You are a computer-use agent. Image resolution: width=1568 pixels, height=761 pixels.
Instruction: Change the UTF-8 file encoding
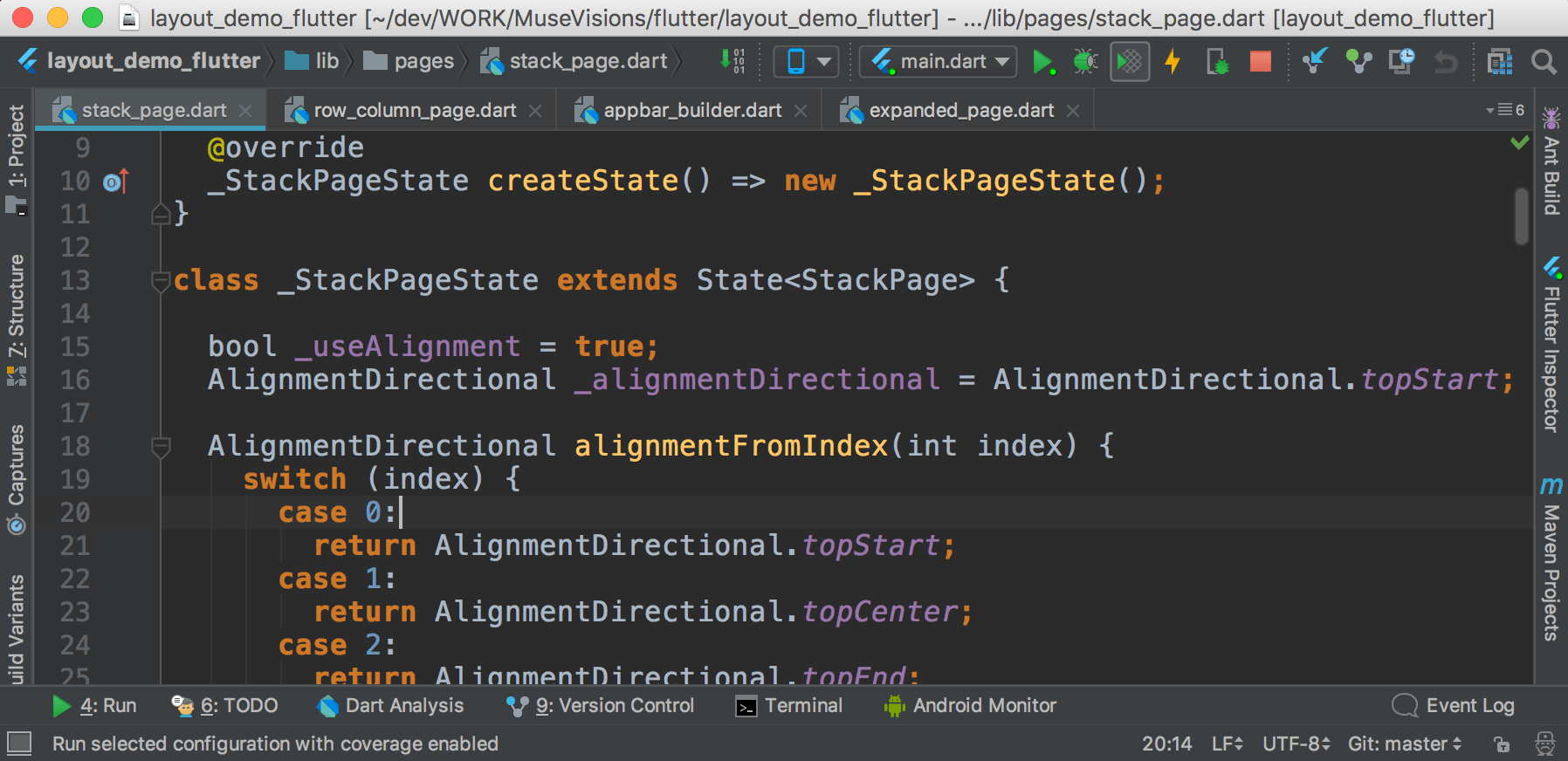click(1296, 744)
